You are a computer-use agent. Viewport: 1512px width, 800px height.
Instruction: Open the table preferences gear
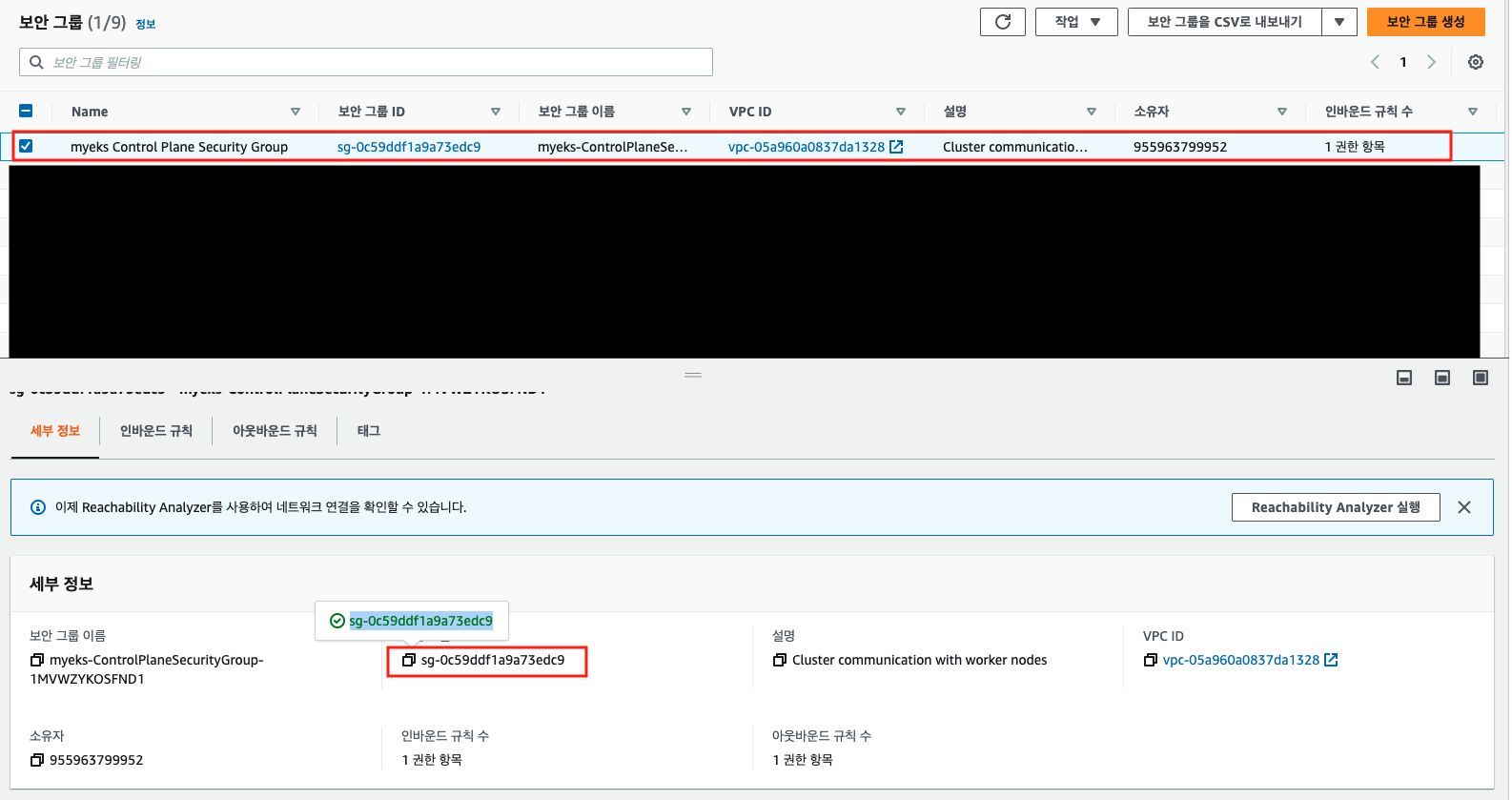[x=1476, y=62]
